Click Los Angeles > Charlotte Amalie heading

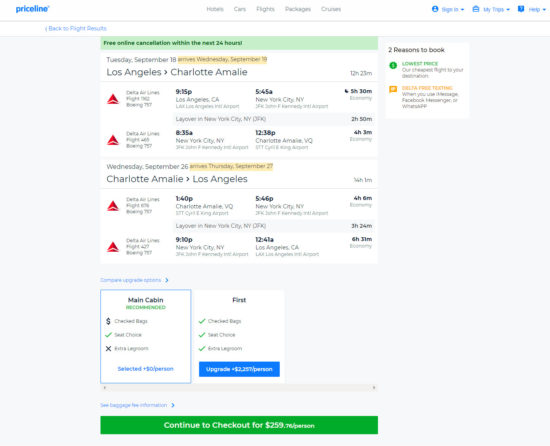[x=177, y=72]
